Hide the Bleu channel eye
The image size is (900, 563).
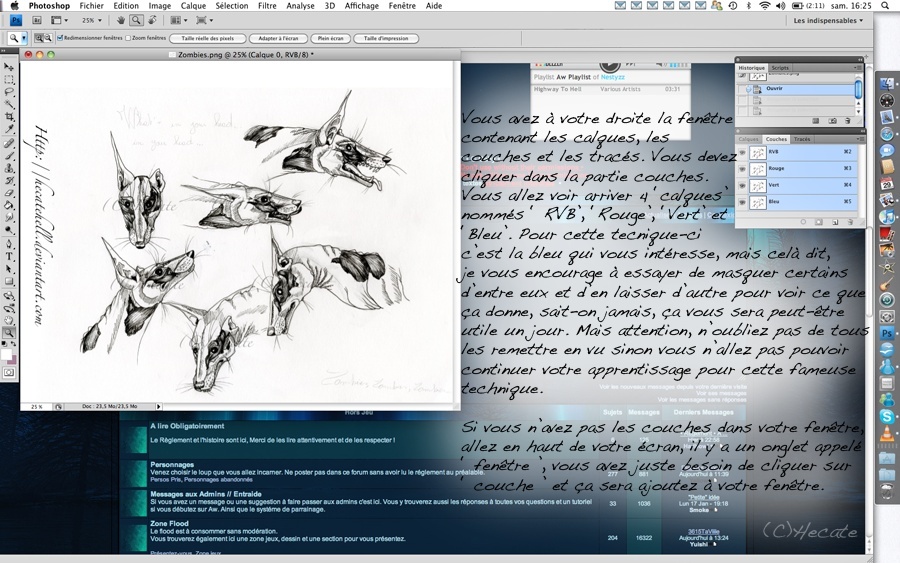(742, 203)
